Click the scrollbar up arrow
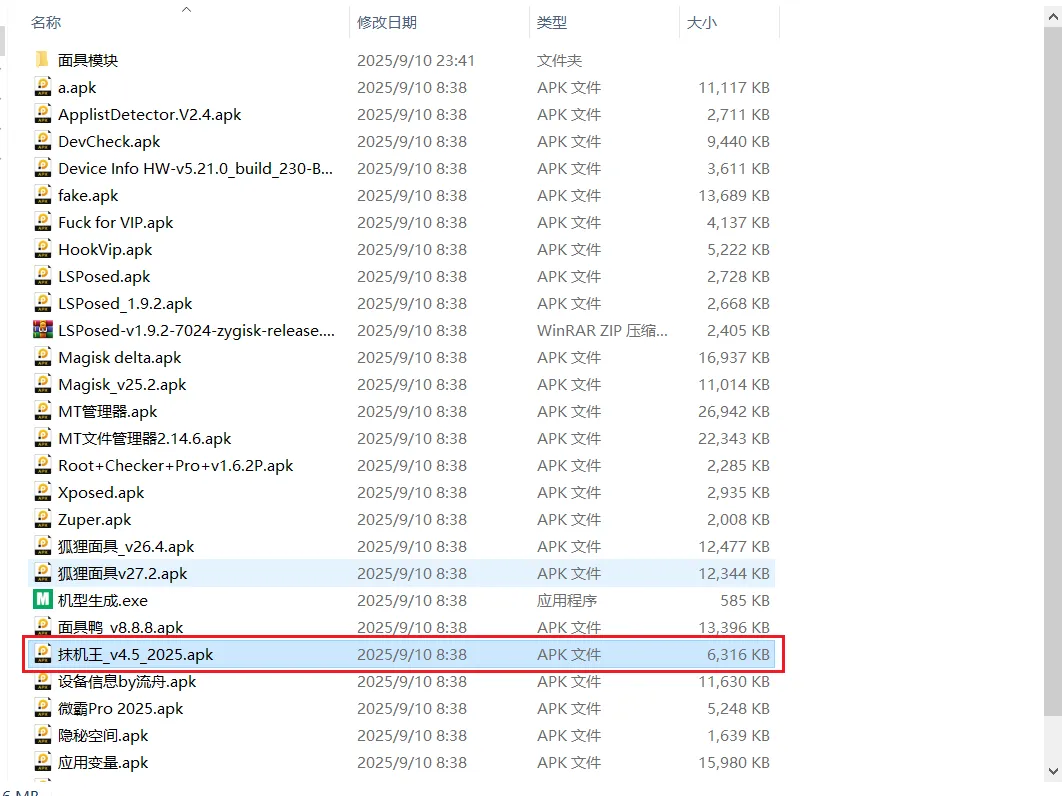The image size is (1062, 796). click(1053, 18)
